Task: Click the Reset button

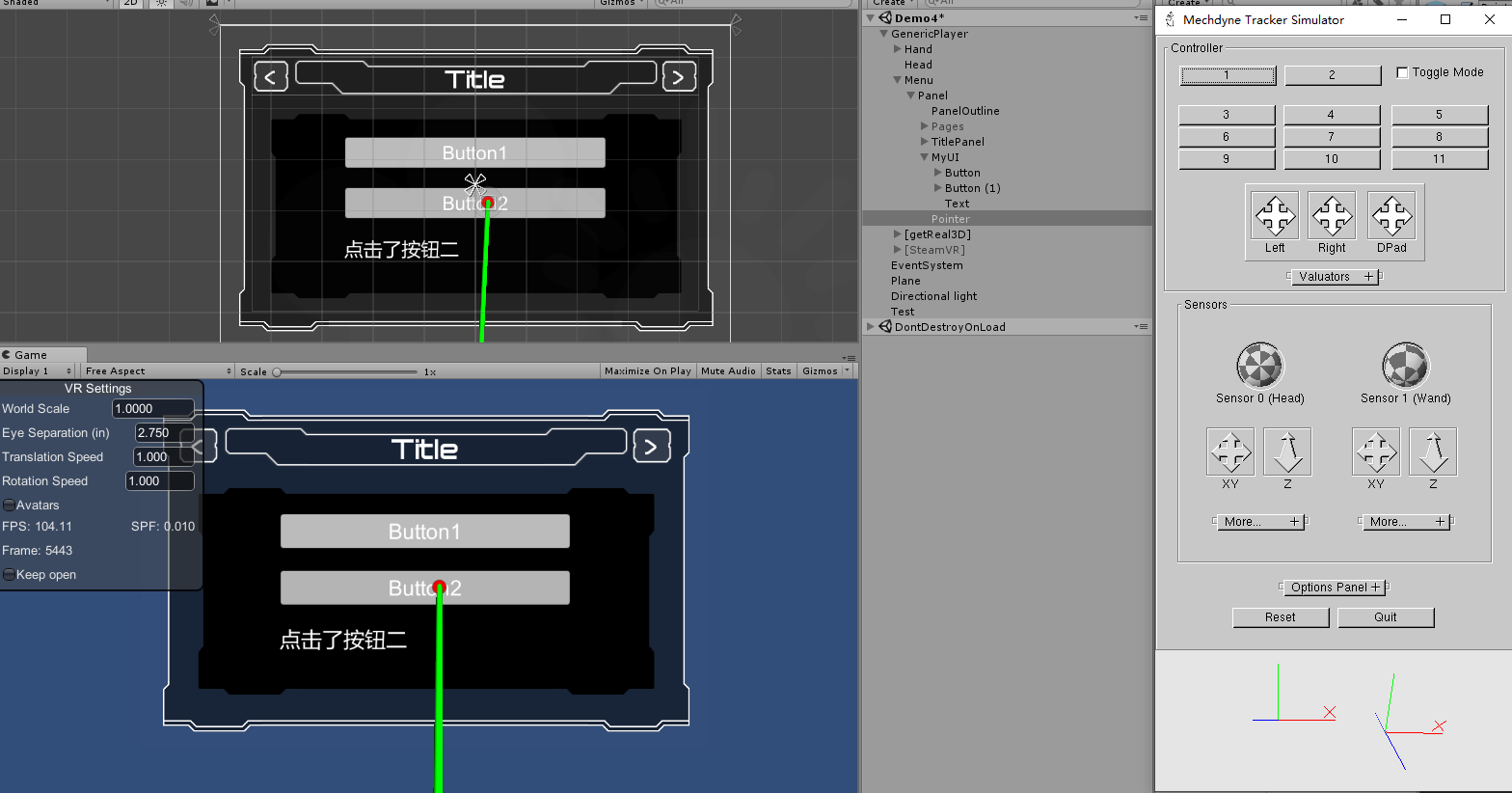Action: (x=1281, y=617)
